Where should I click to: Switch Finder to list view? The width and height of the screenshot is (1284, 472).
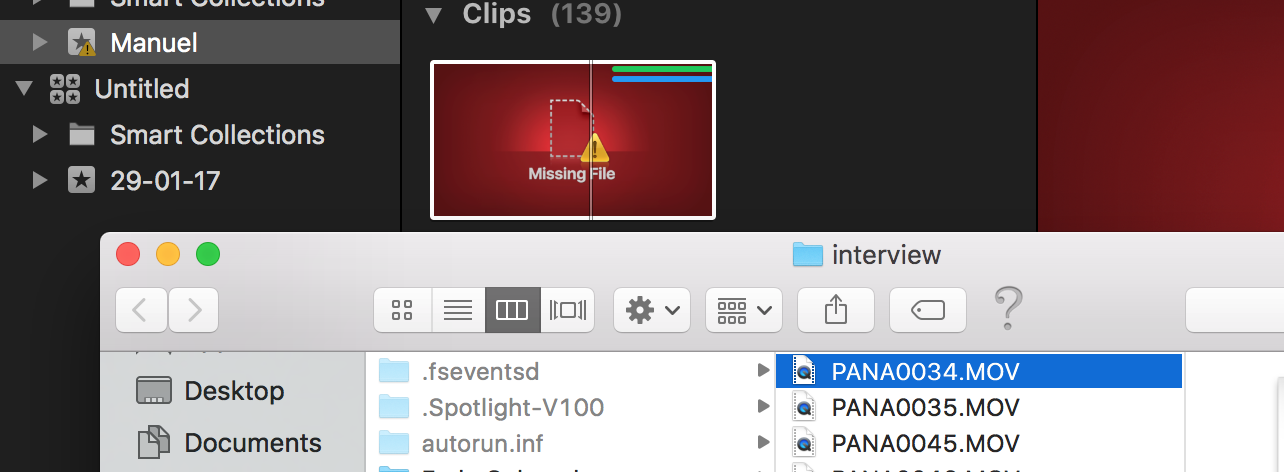coord(458,310)
